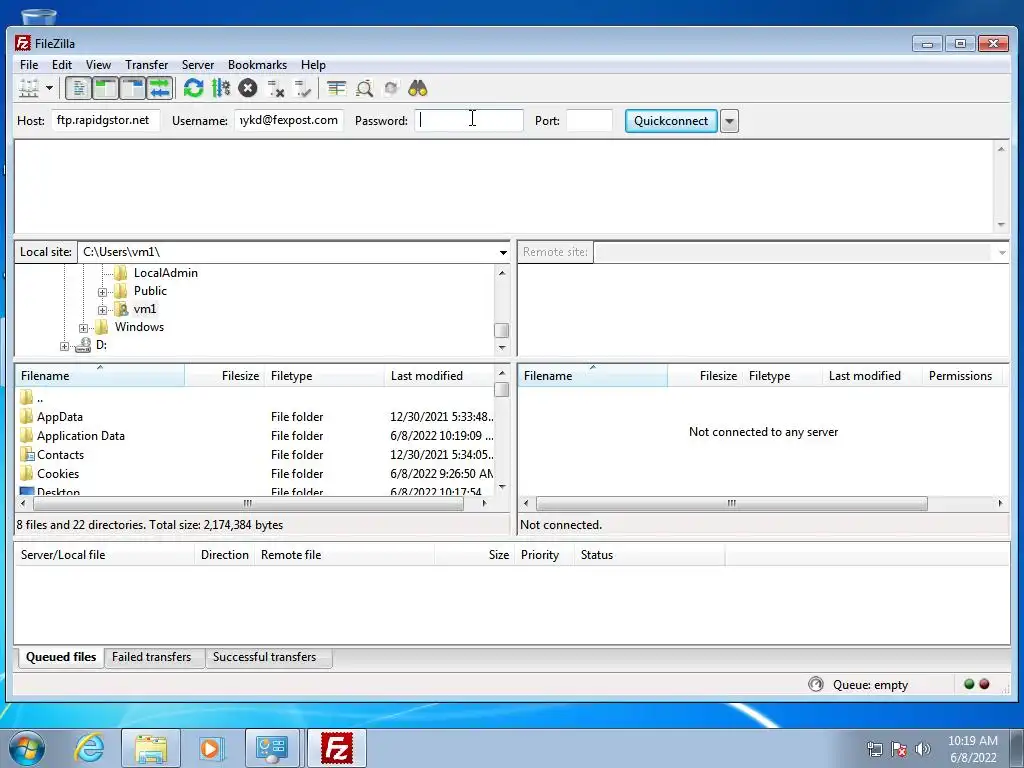Open the Server menu

198,65
